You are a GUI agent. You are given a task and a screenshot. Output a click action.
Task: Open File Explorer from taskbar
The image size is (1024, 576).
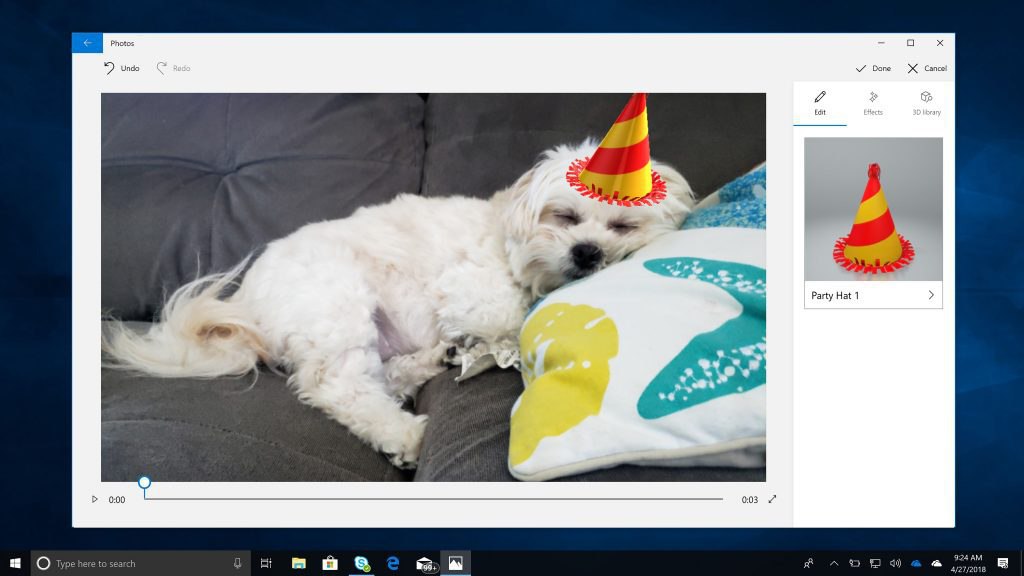(298, 563)
